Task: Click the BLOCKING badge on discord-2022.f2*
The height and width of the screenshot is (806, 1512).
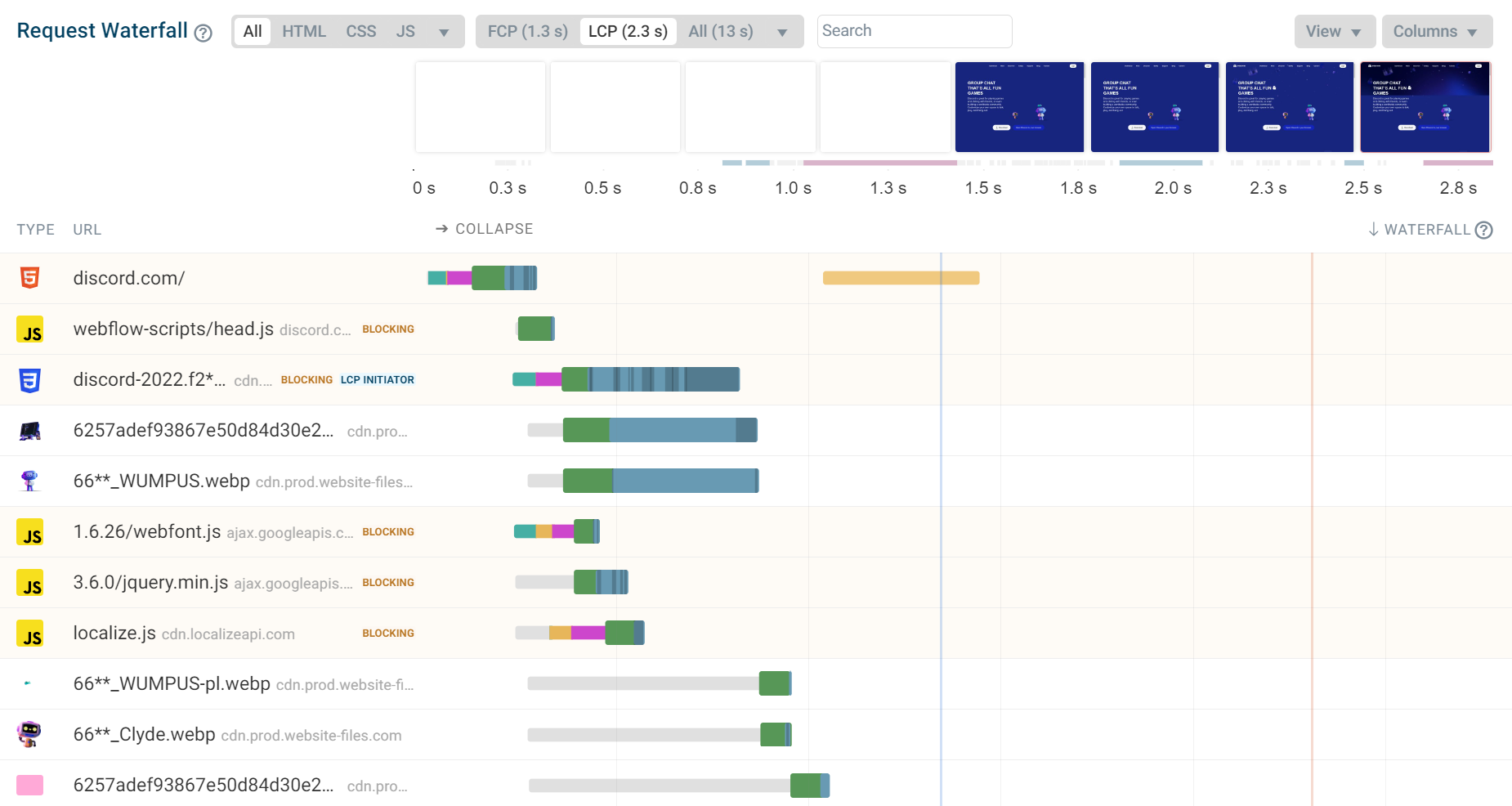Action: tap(306, 380)
